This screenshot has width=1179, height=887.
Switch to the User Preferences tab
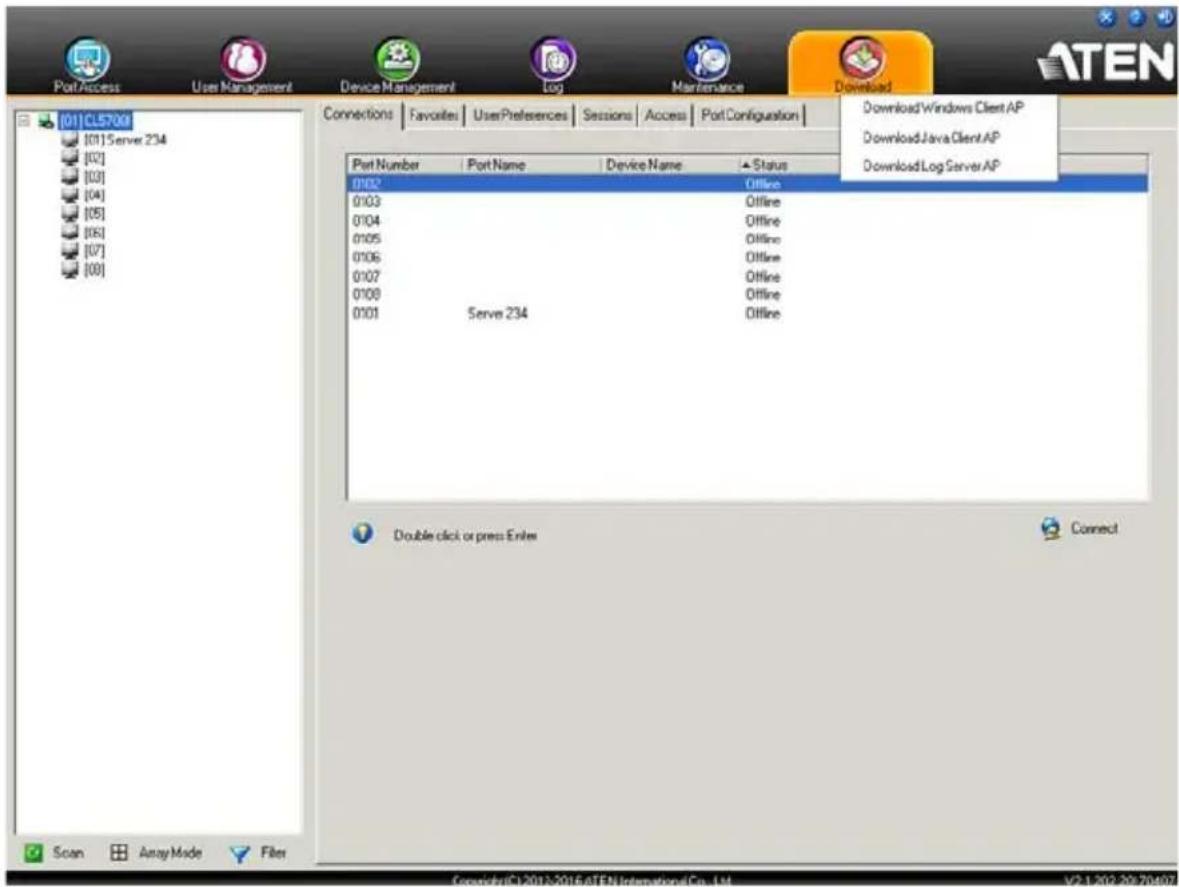point(520,115)
